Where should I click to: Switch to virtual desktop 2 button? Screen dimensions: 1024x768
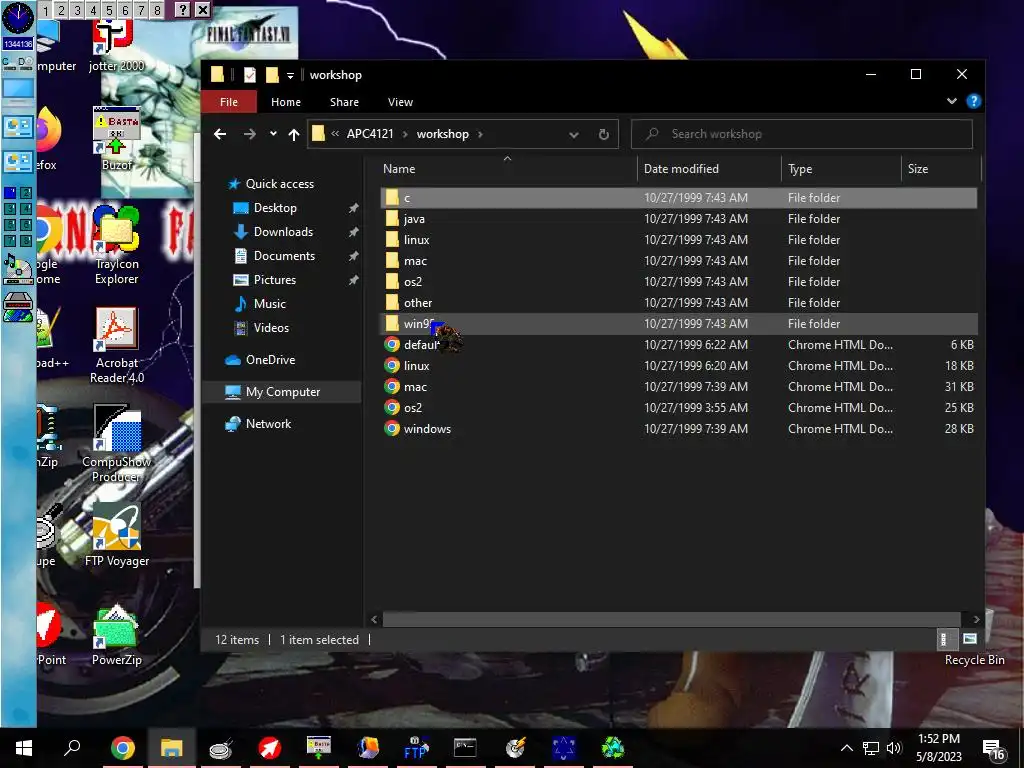[61, 10]
